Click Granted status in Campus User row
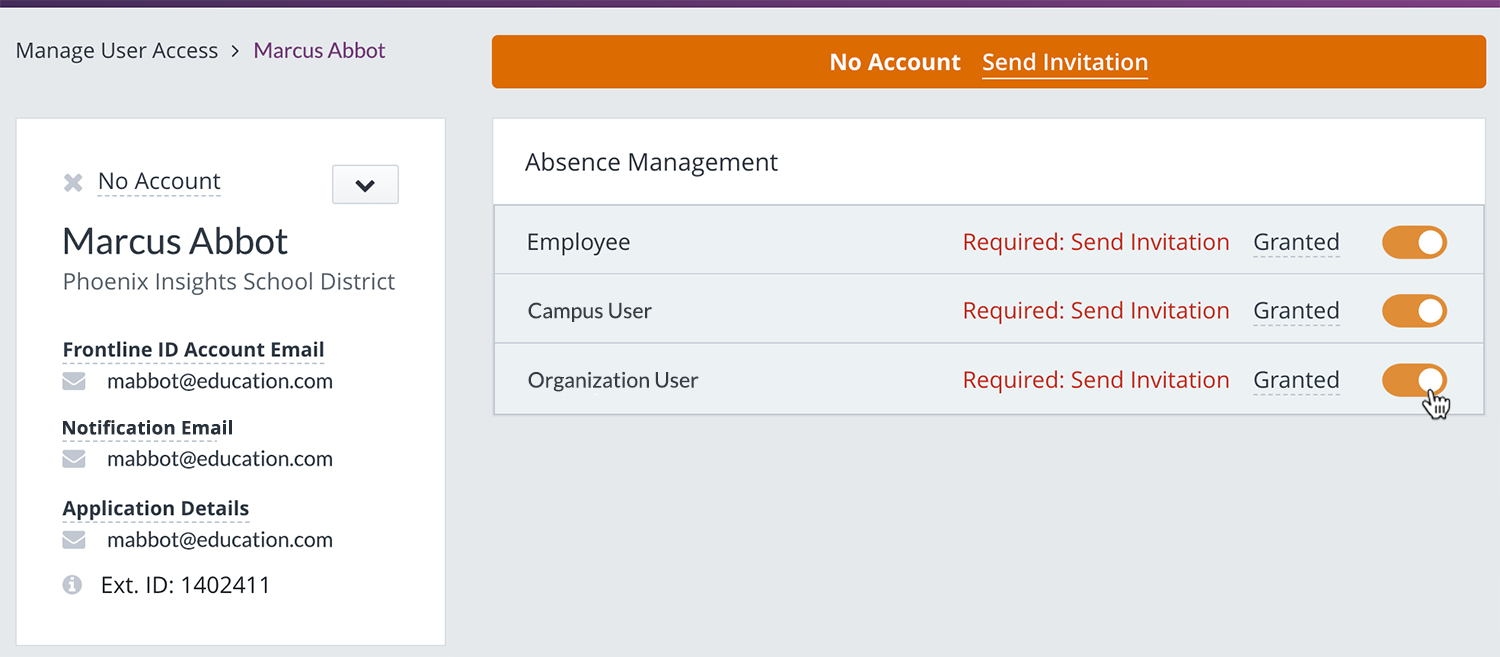The image size is (1500, 657). coord(1296,311)
